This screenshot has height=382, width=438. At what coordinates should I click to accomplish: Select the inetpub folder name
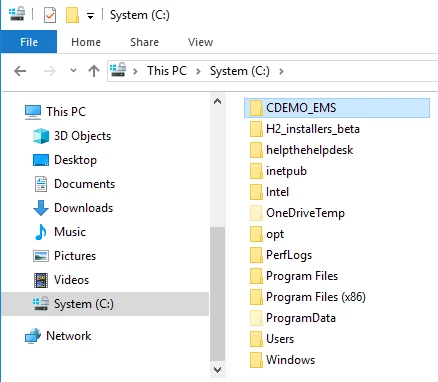(286, 171)
